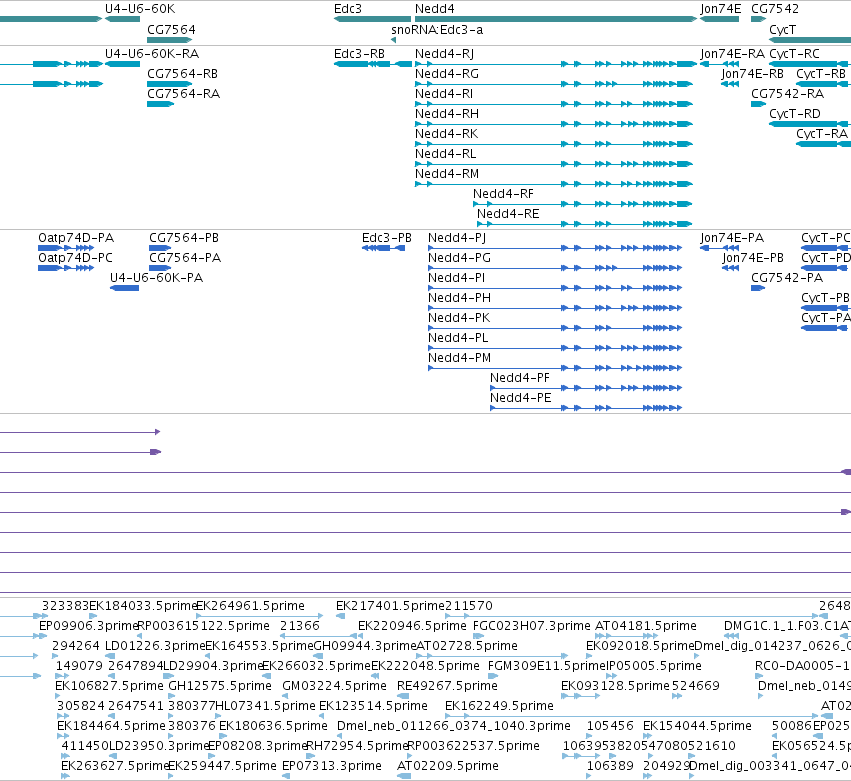
Task: Select the U4-U6-60K gene label
Action: (140, 9)
